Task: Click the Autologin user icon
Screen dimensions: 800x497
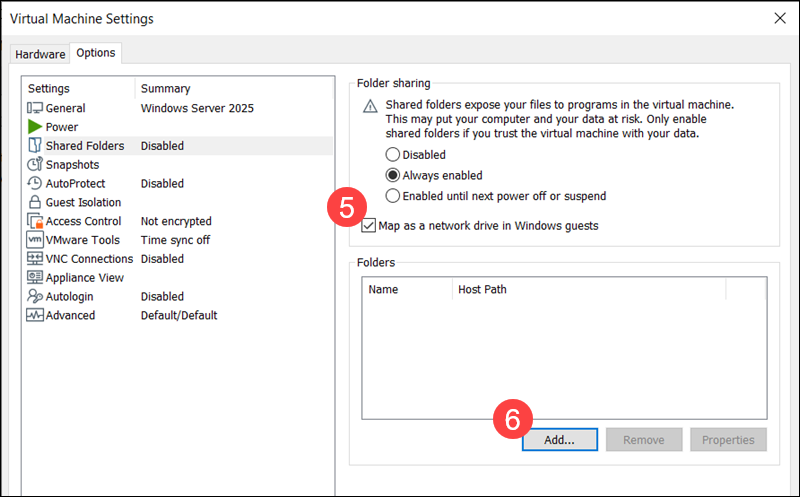Action: coord(35,297)
